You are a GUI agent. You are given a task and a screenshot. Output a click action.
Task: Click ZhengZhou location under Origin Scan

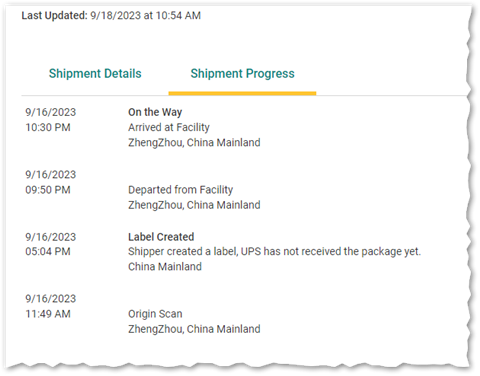(194, 329)
